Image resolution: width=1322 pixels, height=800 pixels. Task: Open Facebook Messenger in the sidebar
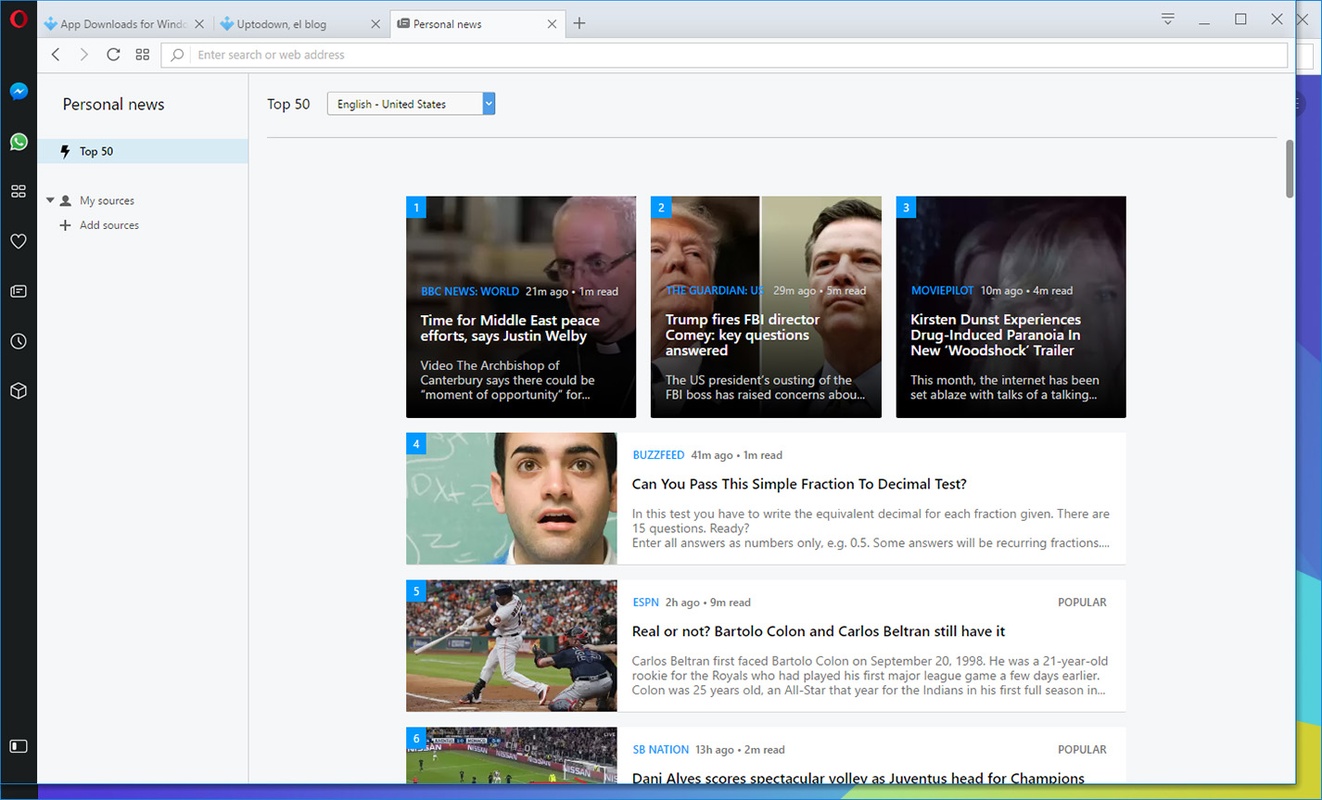pos(18,91)
